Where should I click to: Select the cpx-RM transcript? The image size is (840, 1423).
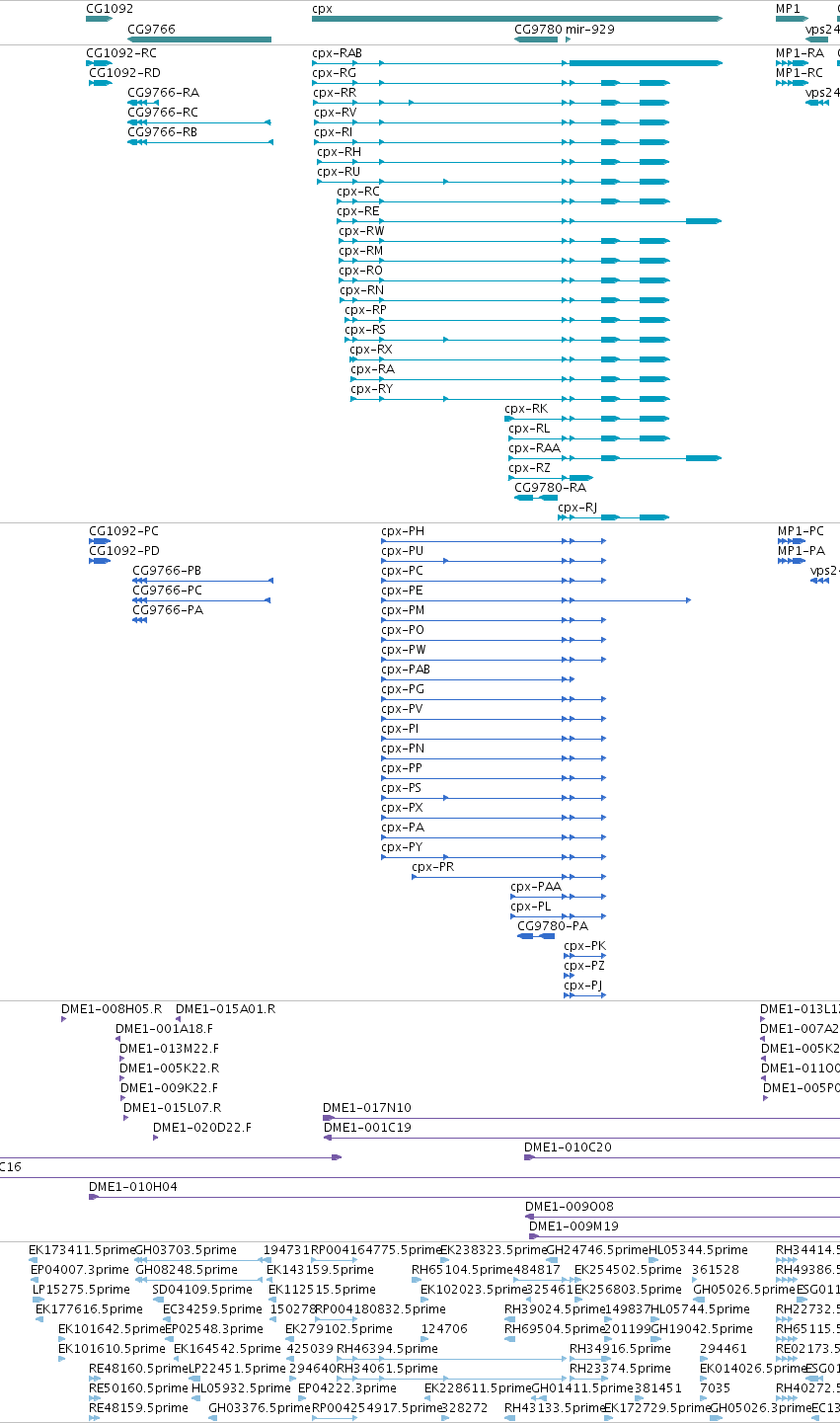[360, 251]
